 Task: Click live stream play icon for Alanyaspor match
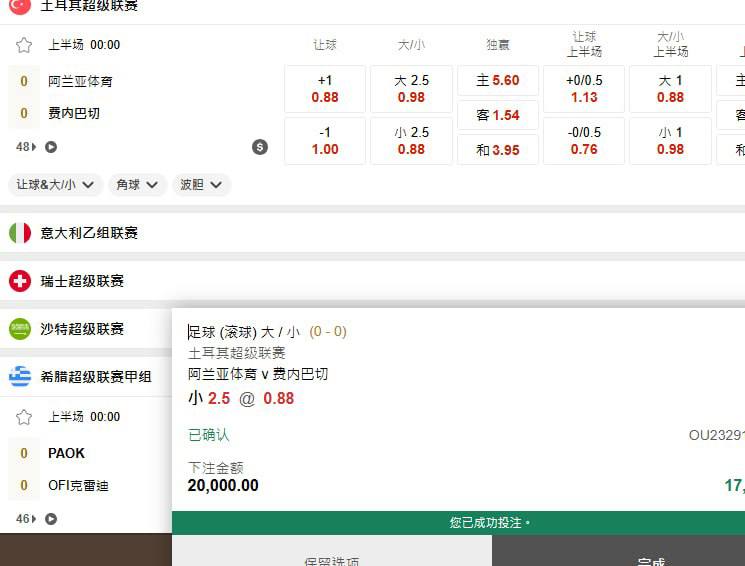pos(51,147)
